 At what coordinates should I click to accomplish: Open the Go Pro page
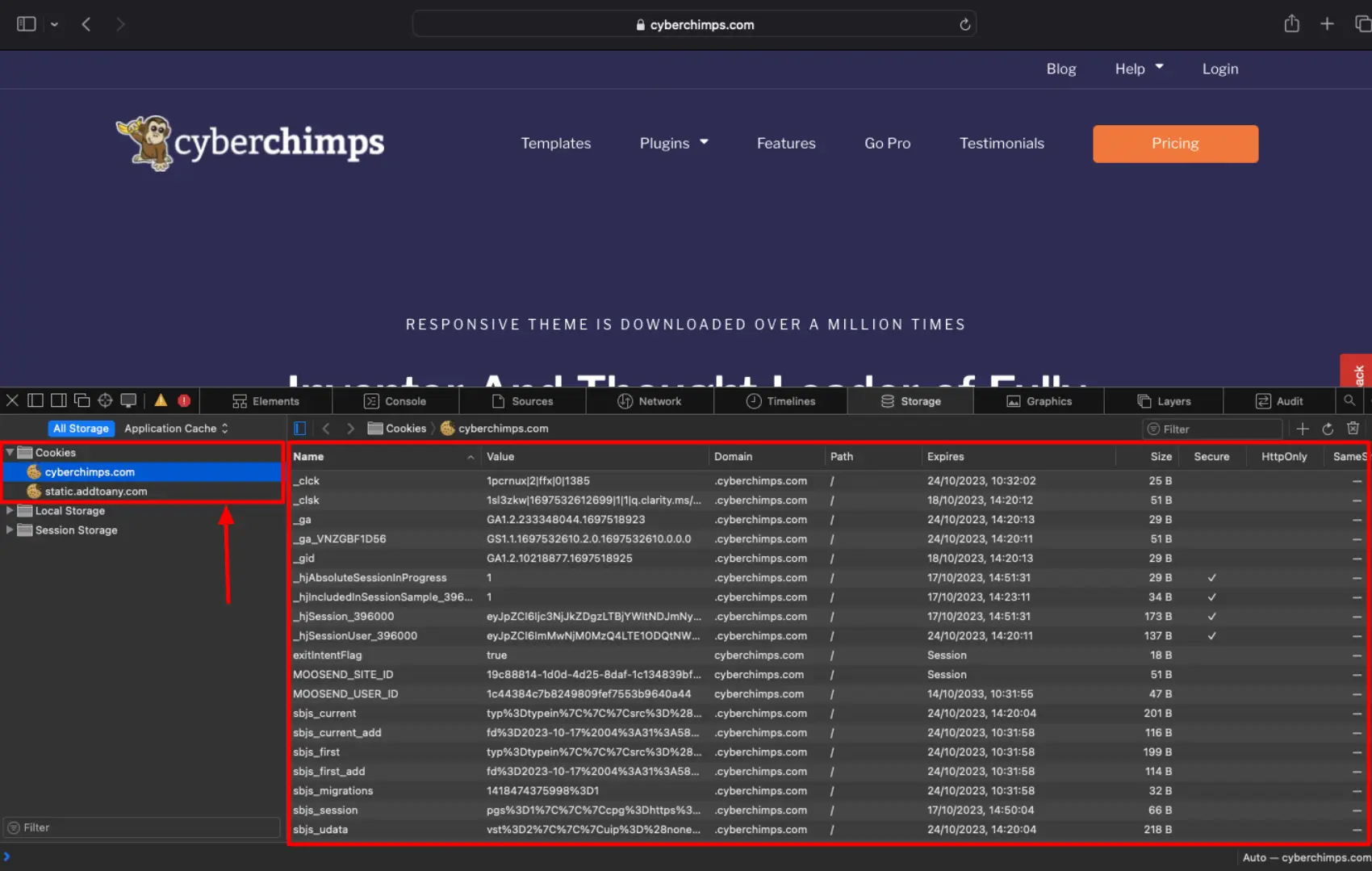point(888,143)
